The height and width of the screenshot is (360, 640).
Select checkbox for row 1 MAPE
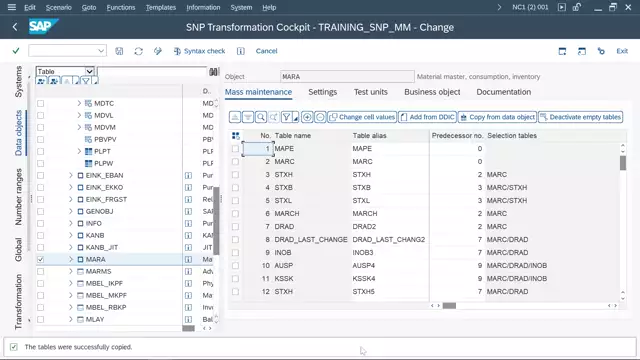point(235,149)
